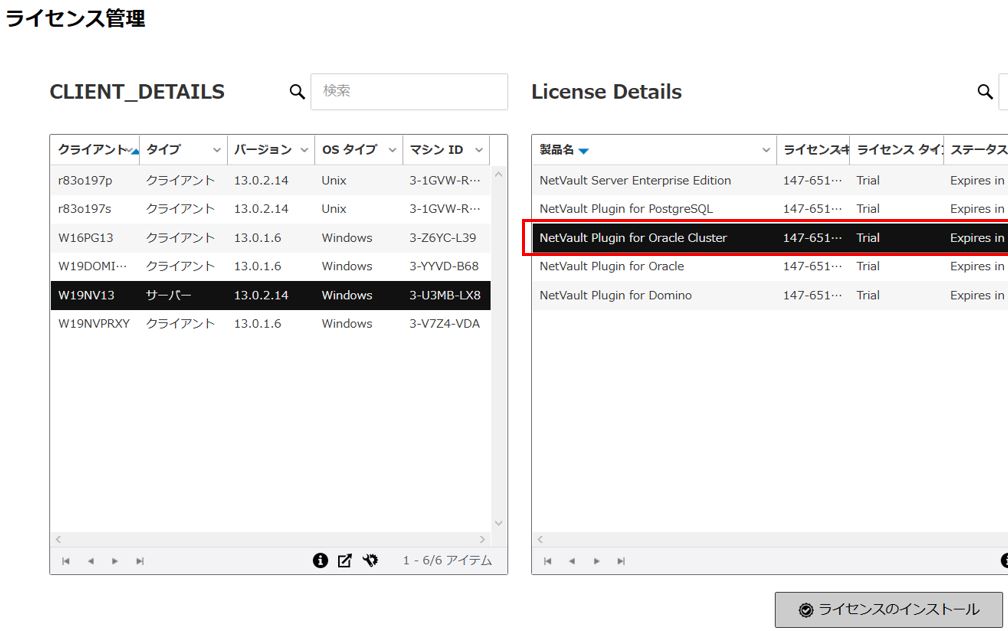This screenshot has height=631, width=1008.
Task: Open the wrench-gear settings icon below client table
Action: point(370,560)
